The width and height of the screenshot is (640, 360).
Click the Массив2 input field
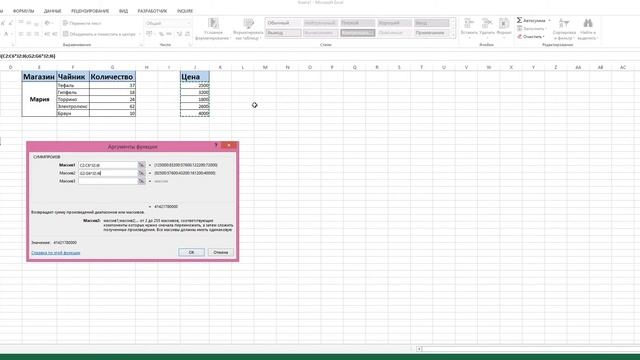(x=108, y=173)
